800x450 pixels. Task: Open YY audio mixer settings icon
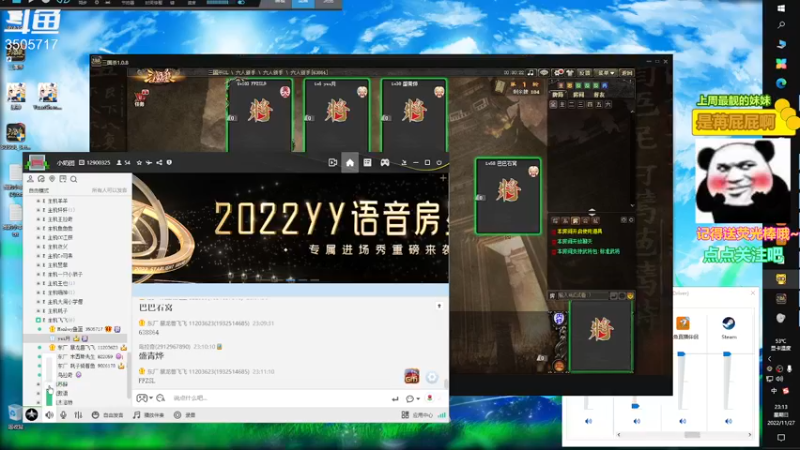[78, 415]
